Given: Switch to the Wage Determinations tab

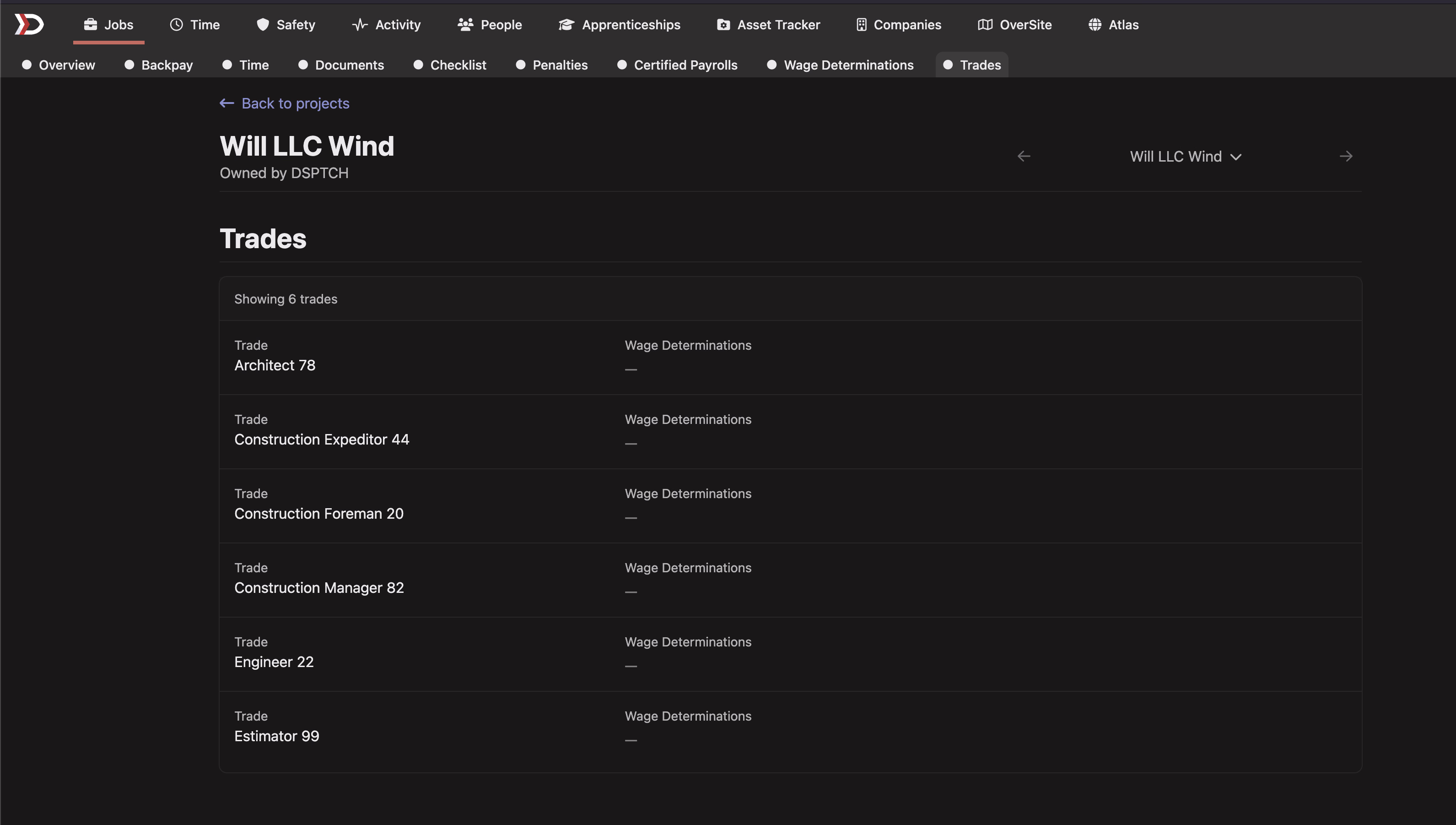Looking at the screenshot, I should [840, 65].
